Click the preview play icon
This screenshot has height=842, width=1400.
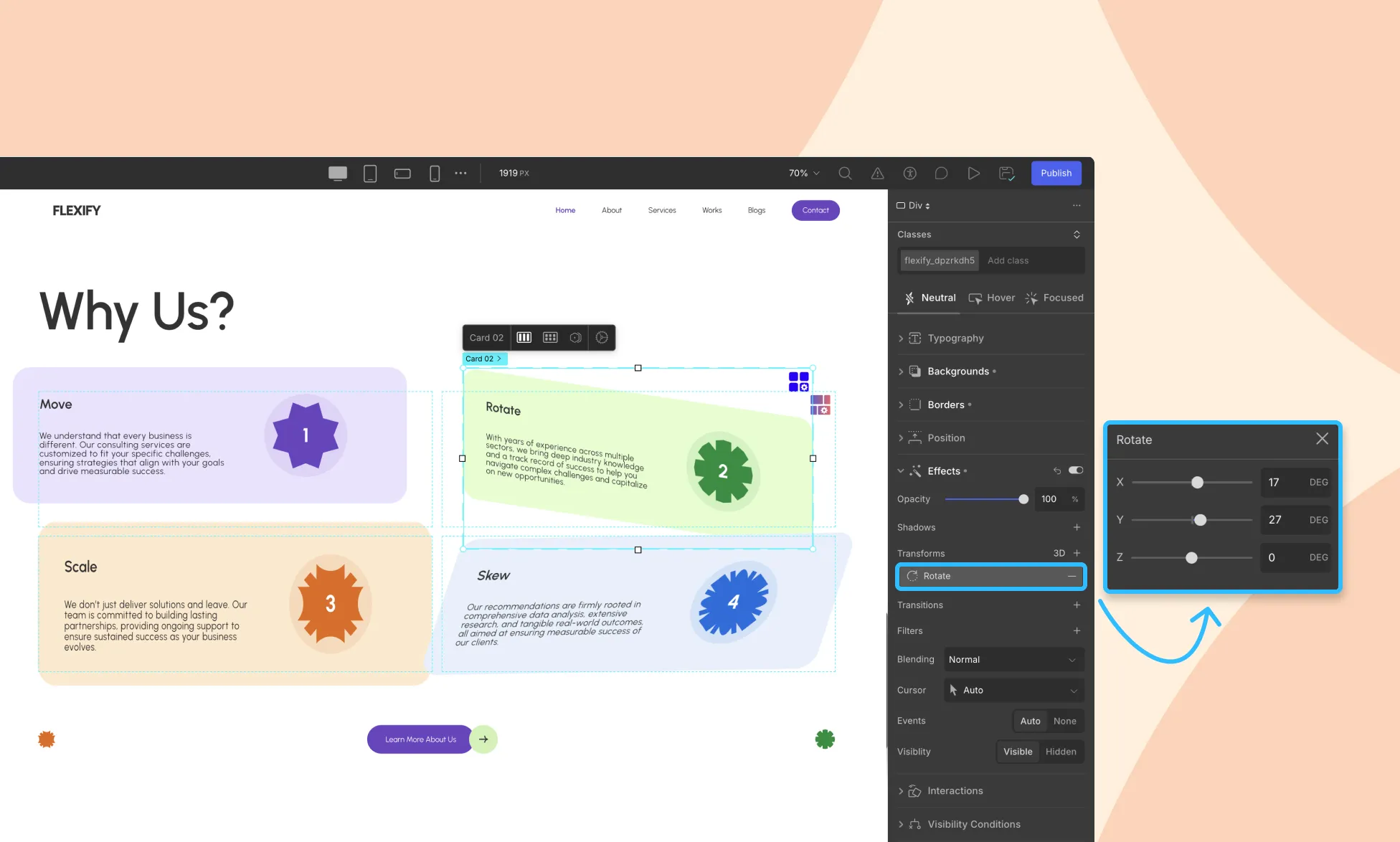(973, 174)
